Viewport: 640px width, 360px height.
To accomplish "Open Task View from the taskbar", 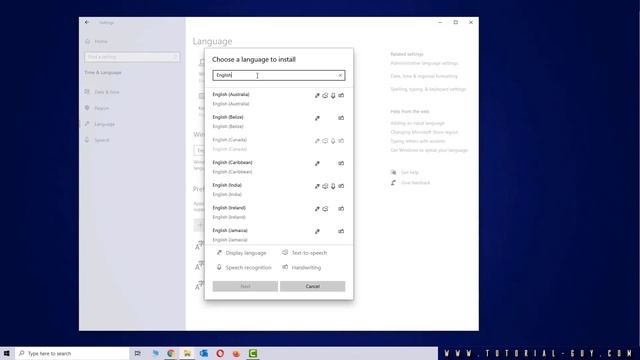I will point(138,353).
